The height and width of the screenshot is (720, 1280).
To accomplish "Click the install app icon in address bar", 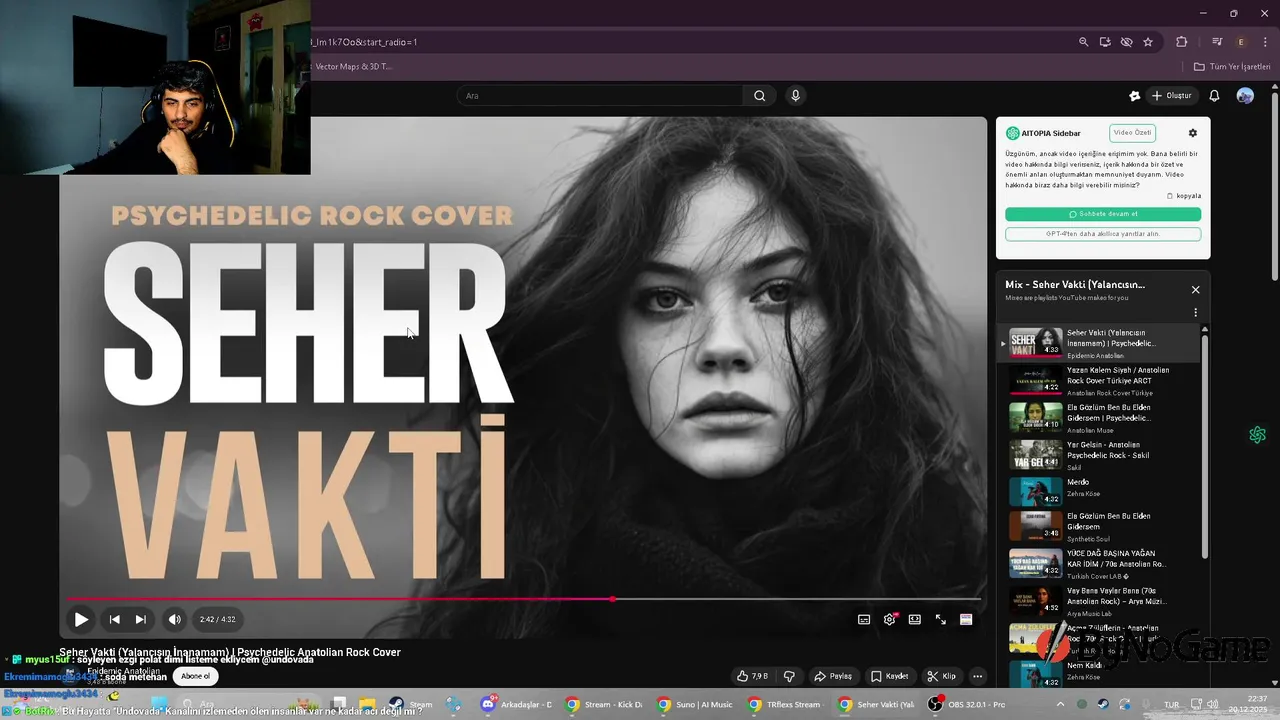I will (x=1105, y=42).
